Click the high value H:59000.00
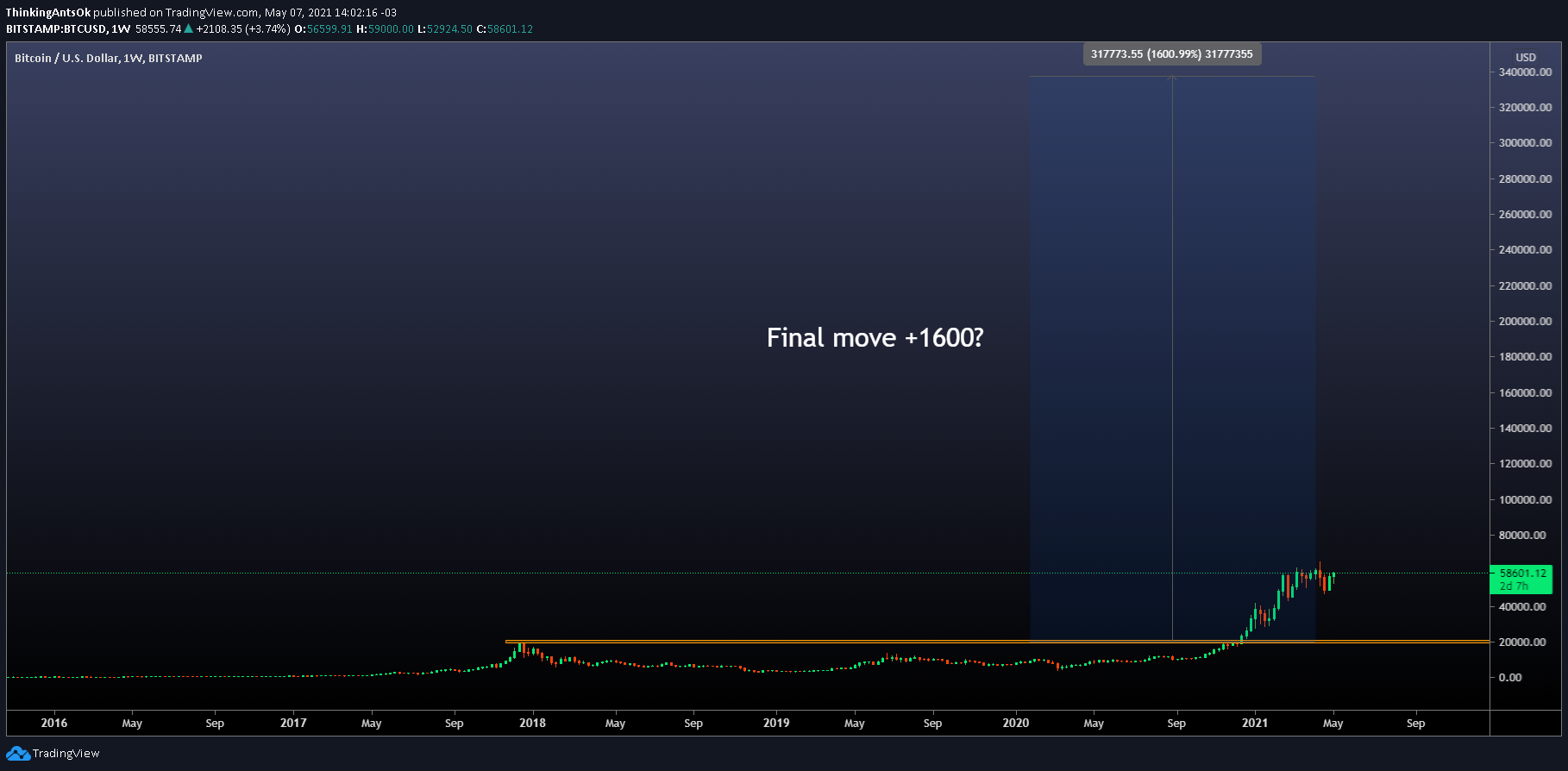Viewport: 1568px width, 771px height. (385, 29)
